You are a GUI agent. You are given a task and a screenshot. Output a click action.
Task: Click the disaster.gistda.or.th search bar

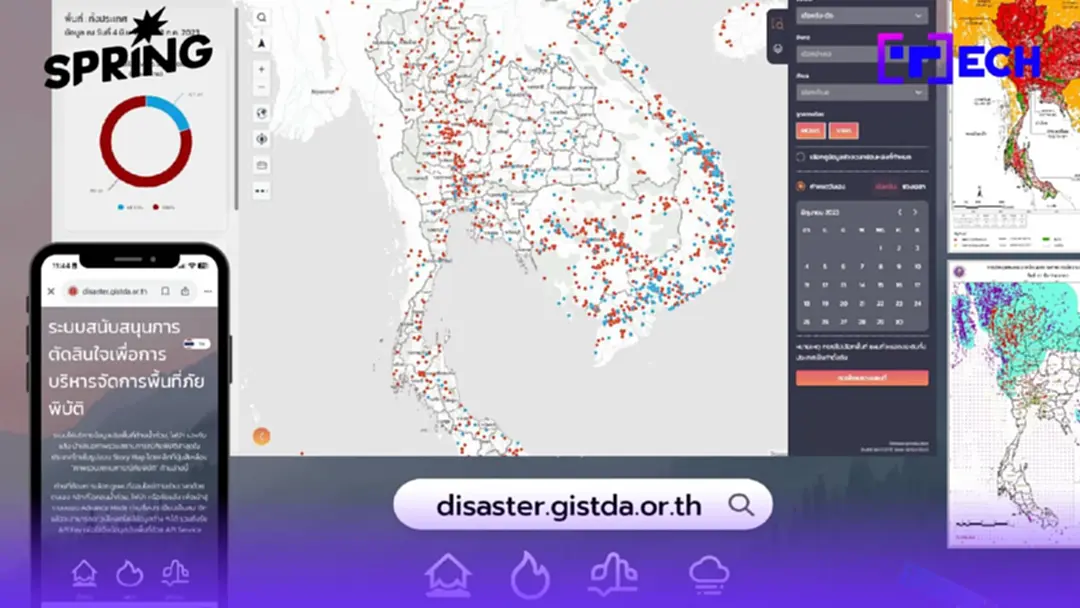click(x=583, y=505)
